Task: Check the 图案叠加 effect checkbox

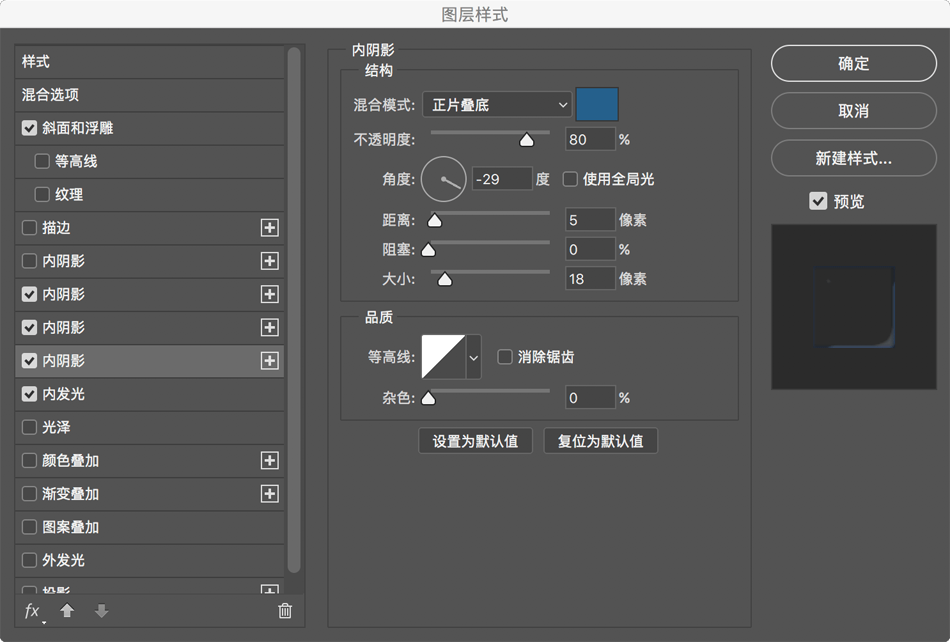Action: pyautogui.click(x=29, y=527)
